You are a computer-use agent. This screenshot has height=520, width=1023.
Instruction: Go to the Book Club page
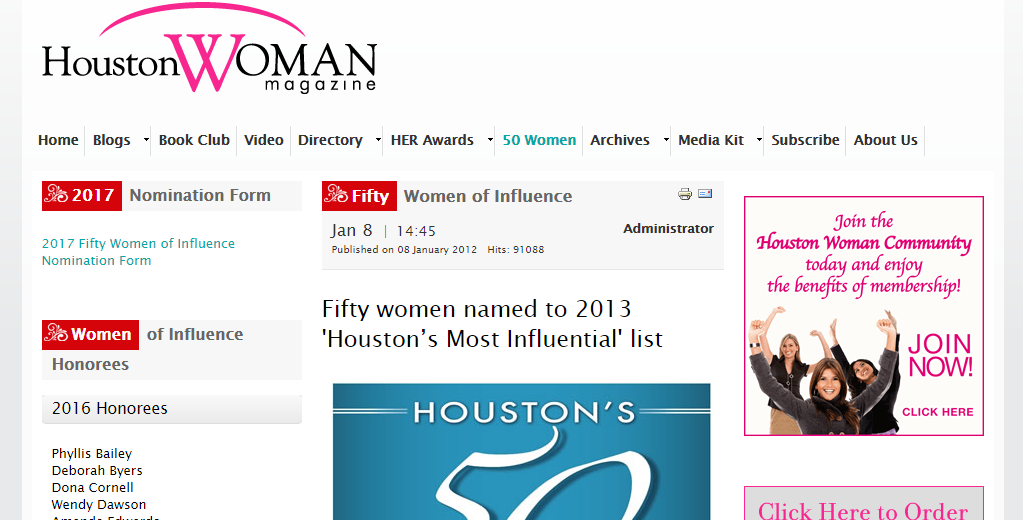(x=194, y=140)
